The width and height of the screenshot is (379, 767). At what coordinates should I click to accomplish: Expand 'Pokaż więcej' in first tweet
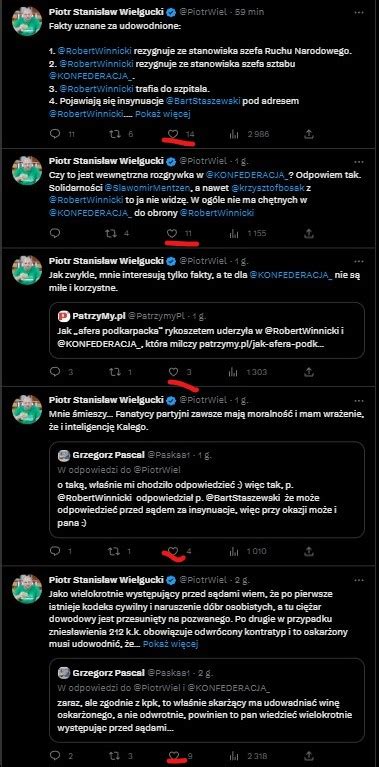pyautogui.click(x=162, y=114)
